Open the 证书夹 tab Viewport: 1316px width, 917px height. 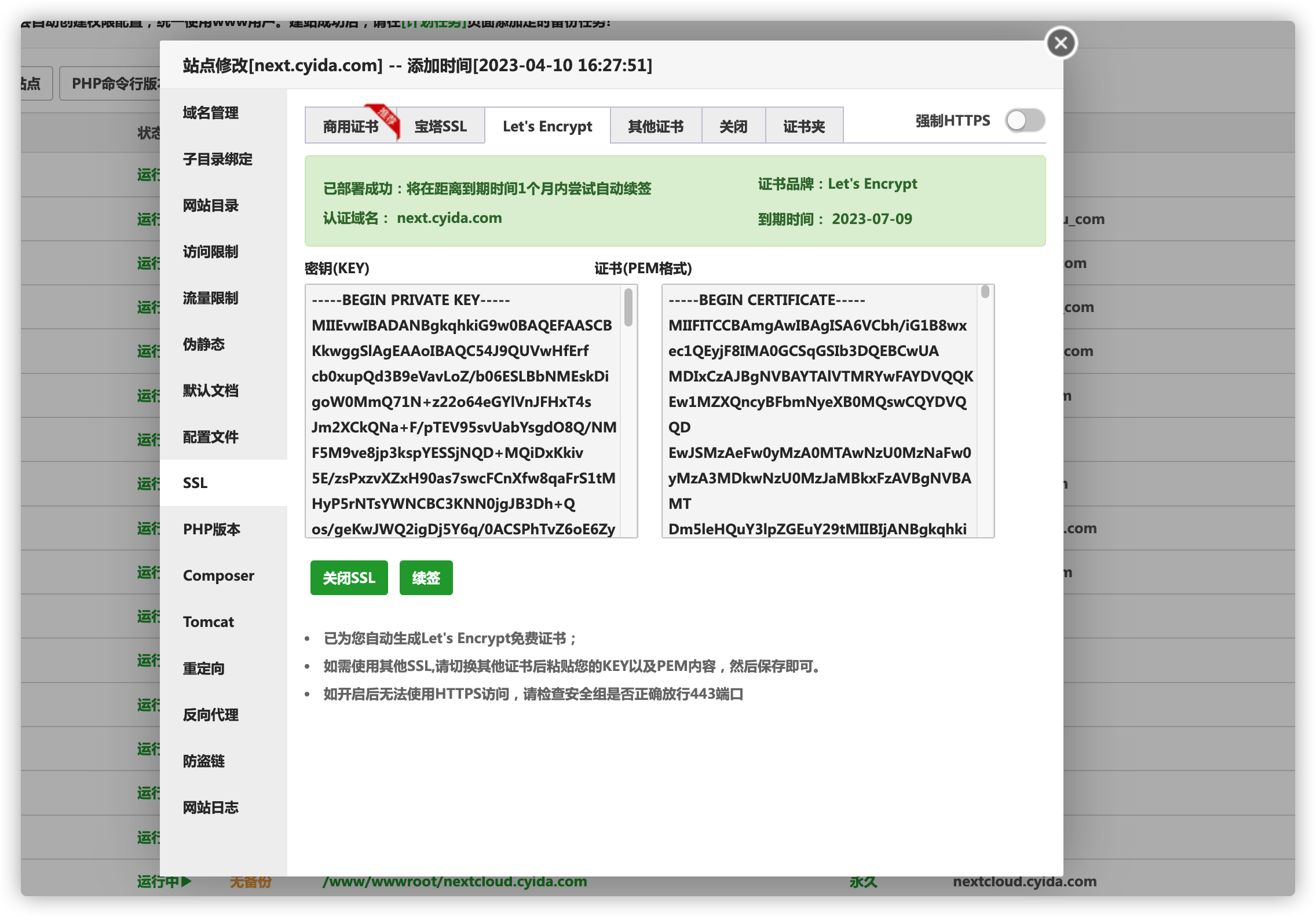click(x=804, y=126)
